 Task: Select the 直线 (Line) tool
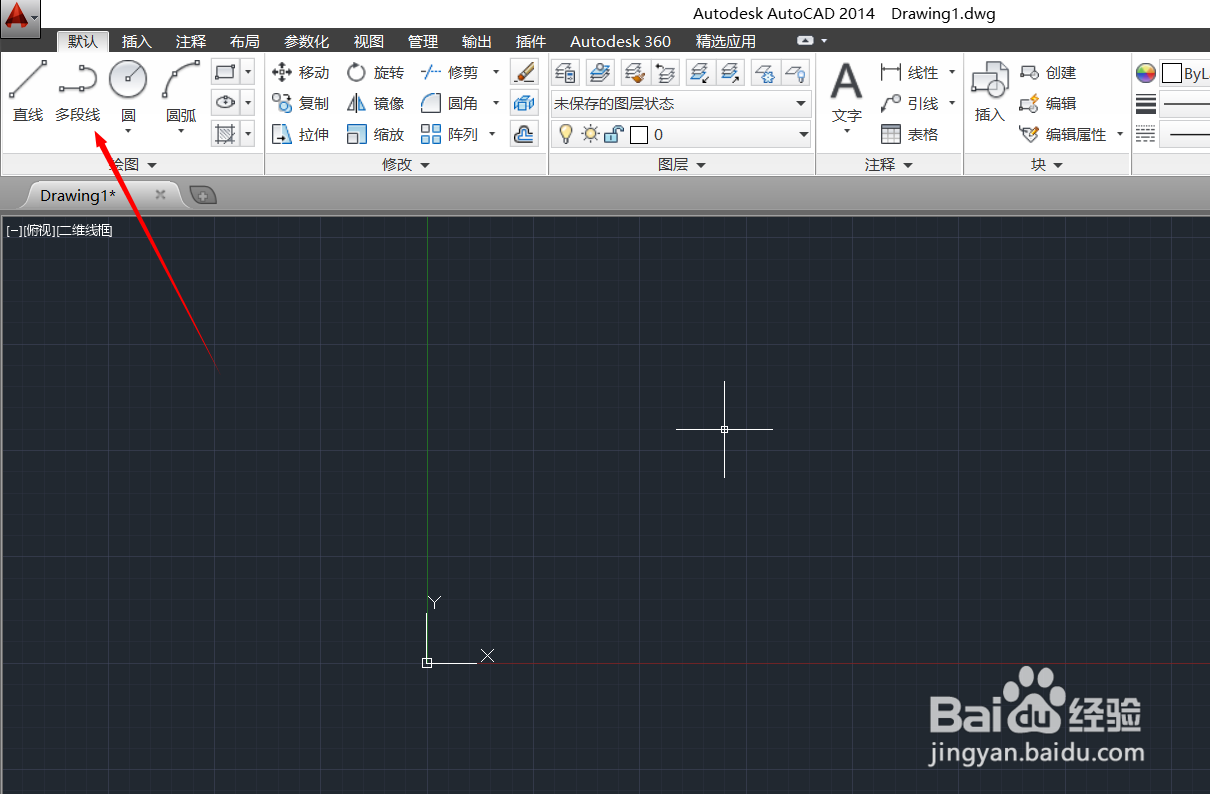tap(28, 91)
